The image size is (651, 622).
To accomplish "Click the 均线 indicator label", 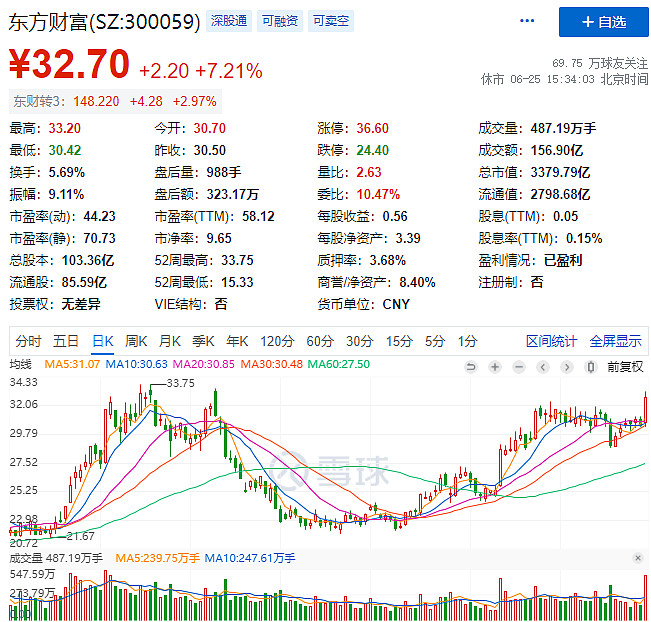I will (20, 364).
